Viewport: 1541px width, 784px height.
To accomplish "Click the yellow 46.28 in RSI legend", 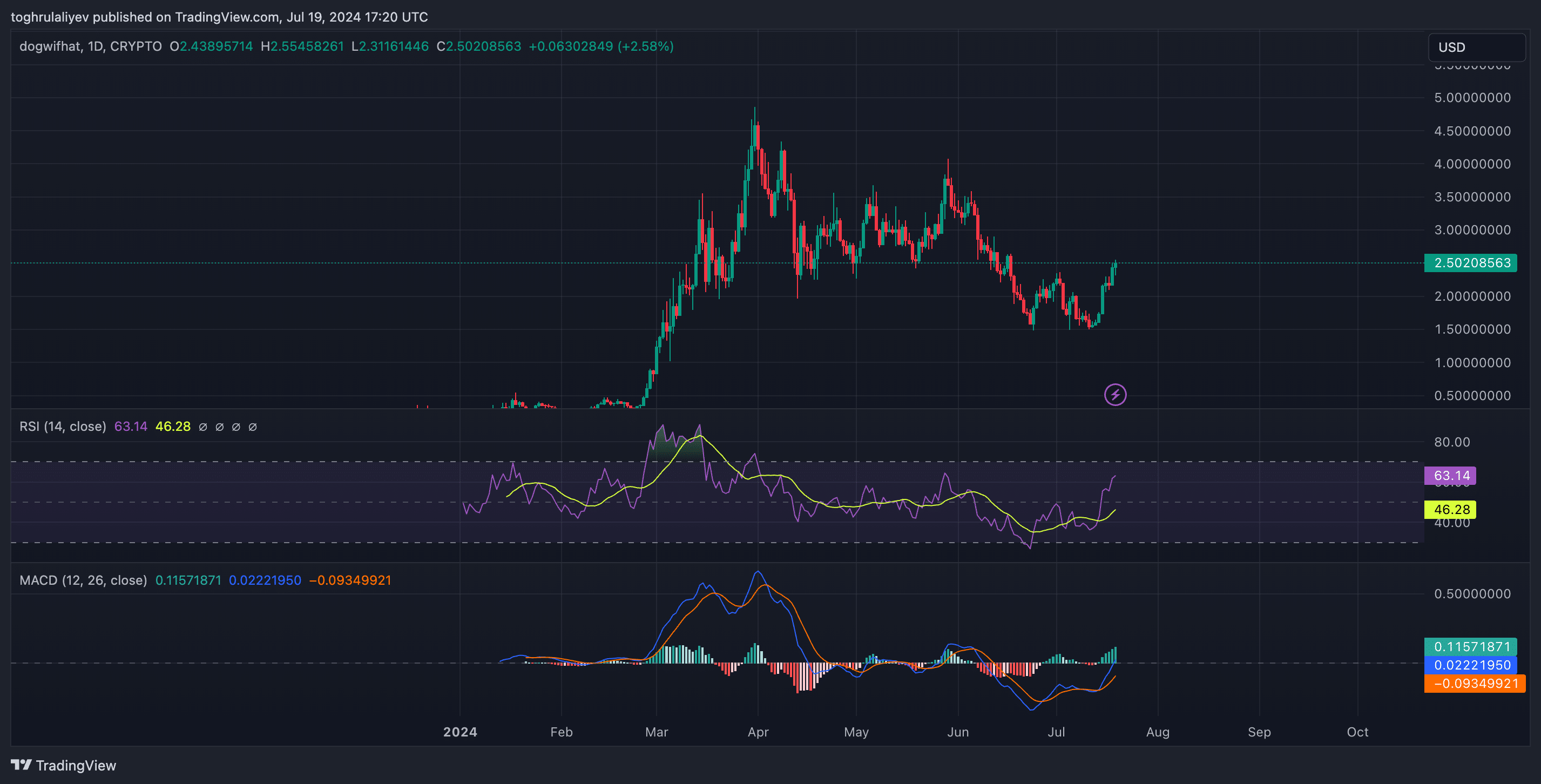I will click(x=173, y=427).
